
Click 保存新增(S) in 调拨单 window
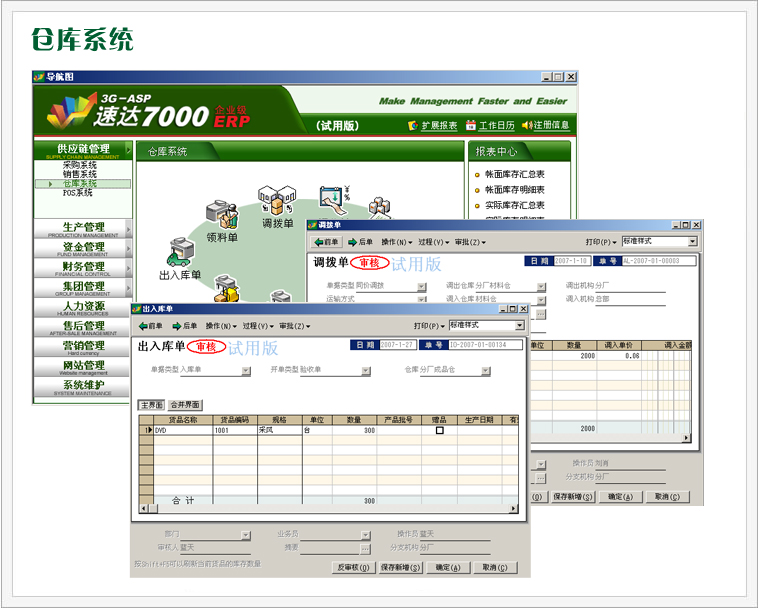(573, 497)
